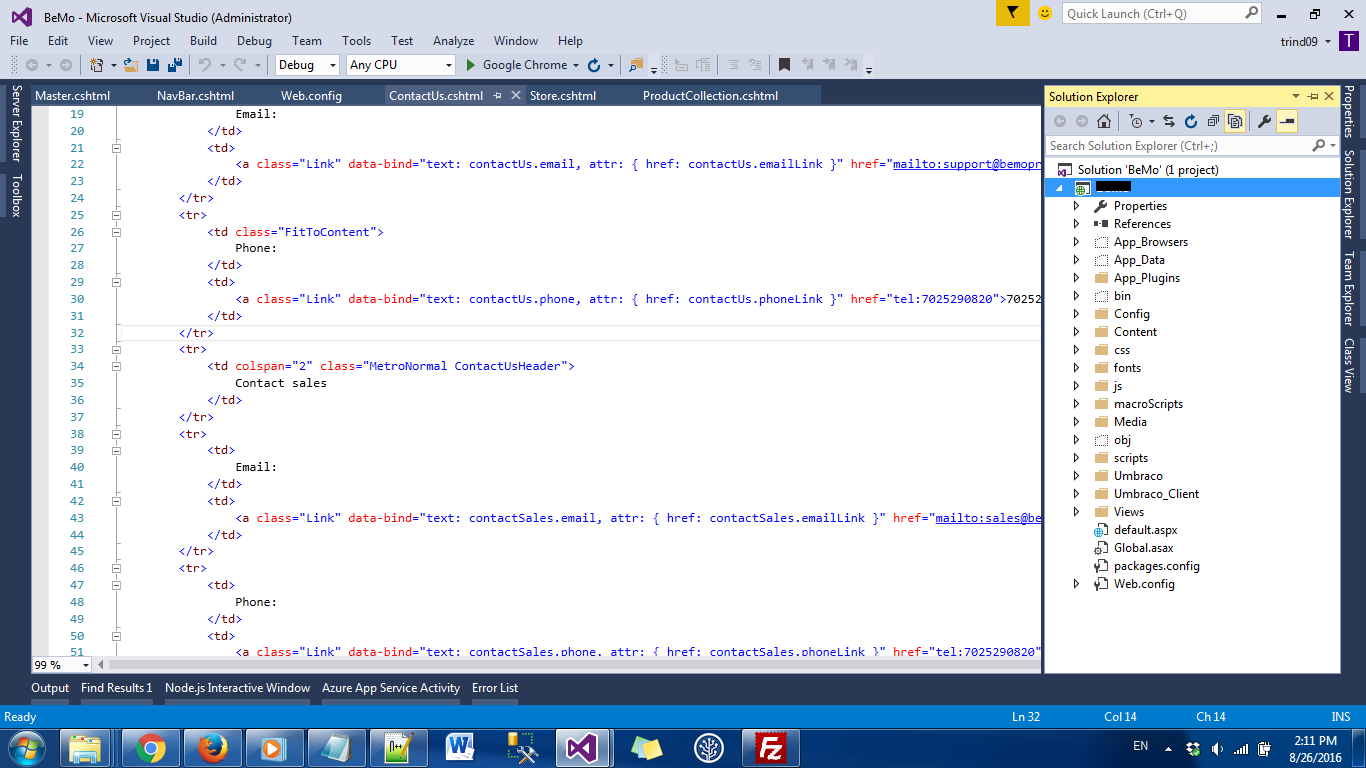Viewport: 1366px width, 768px height.
Task: Toggle Preview Selected Items in Solution Explorer
Action: pos(1287,121)
